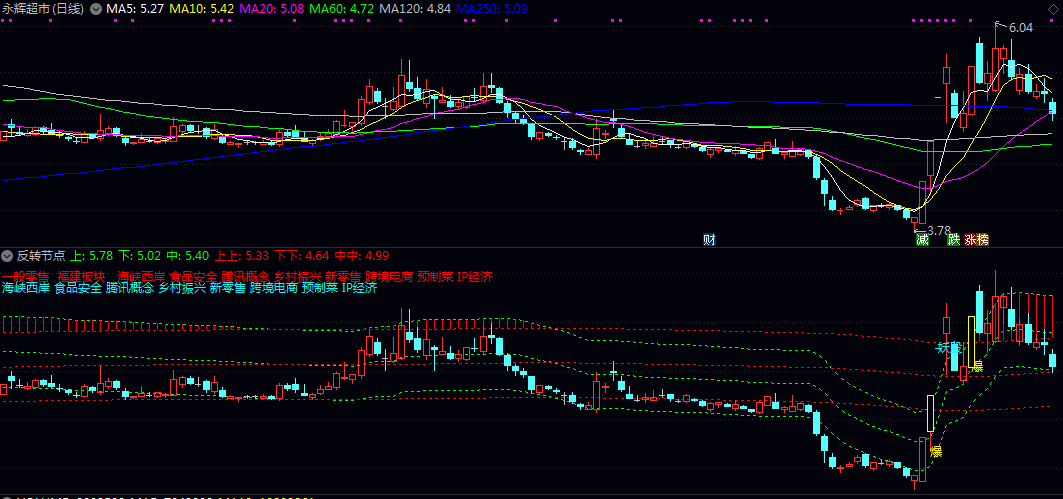Expand the 永辉超市 main chart dropdown arrow
Screen dimensions: 1063x499
click(96, 9)
